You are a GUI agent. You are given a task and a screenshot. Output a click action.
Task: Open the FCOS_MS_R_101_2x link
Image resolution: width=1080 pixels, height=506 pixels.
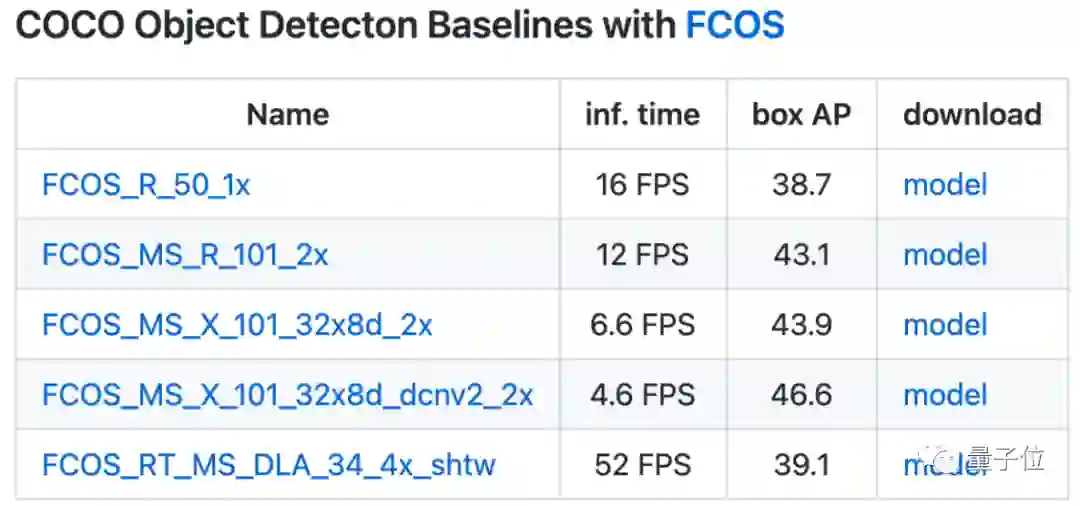point(185,255)
